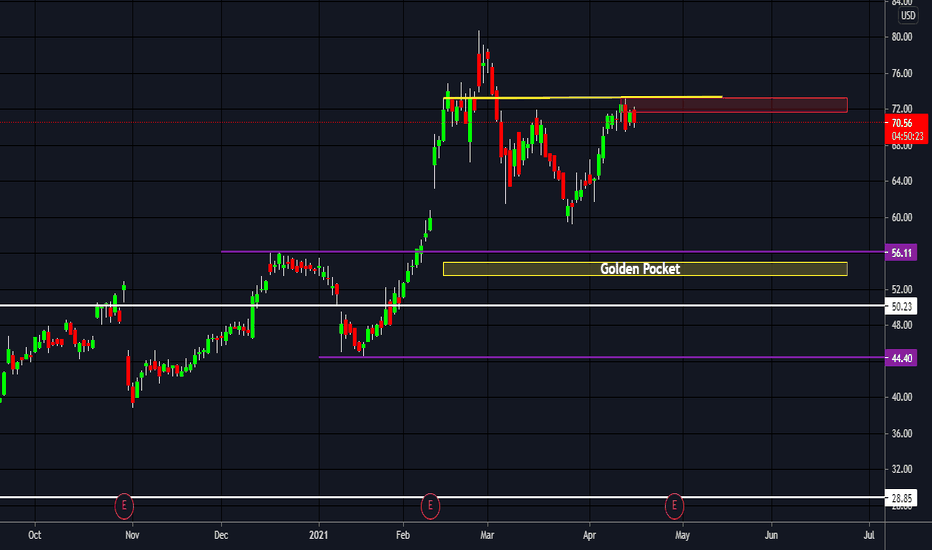Click the May label on time axis
This screenshot has height=550, width=932.
pos(682,535)
